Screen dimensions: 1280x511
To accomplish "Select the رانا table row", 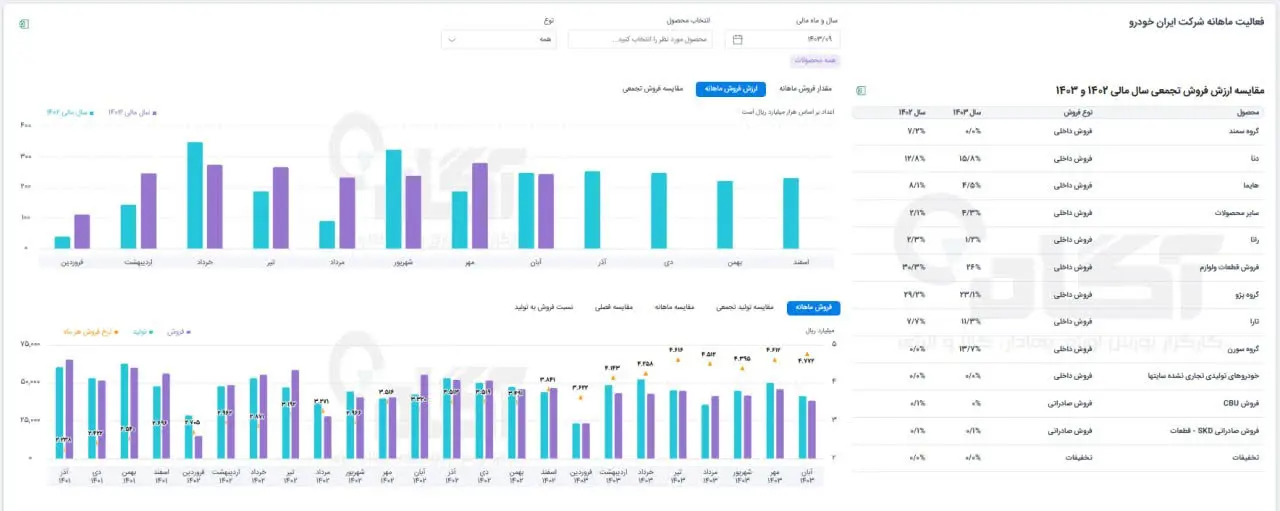I will 1060,240.
